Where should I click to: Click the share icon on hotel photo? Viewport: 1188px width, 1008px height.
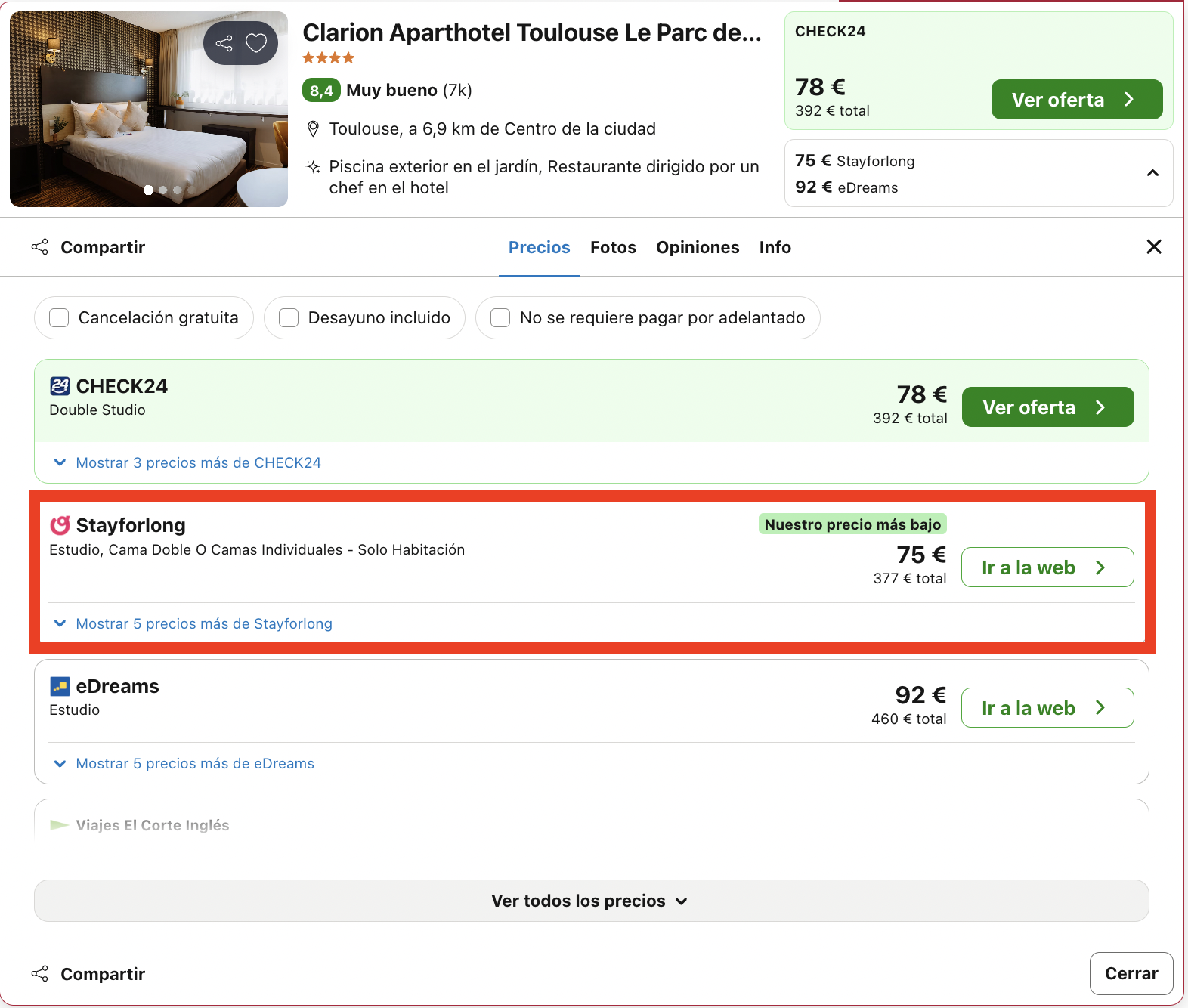[x=224, y=43]
